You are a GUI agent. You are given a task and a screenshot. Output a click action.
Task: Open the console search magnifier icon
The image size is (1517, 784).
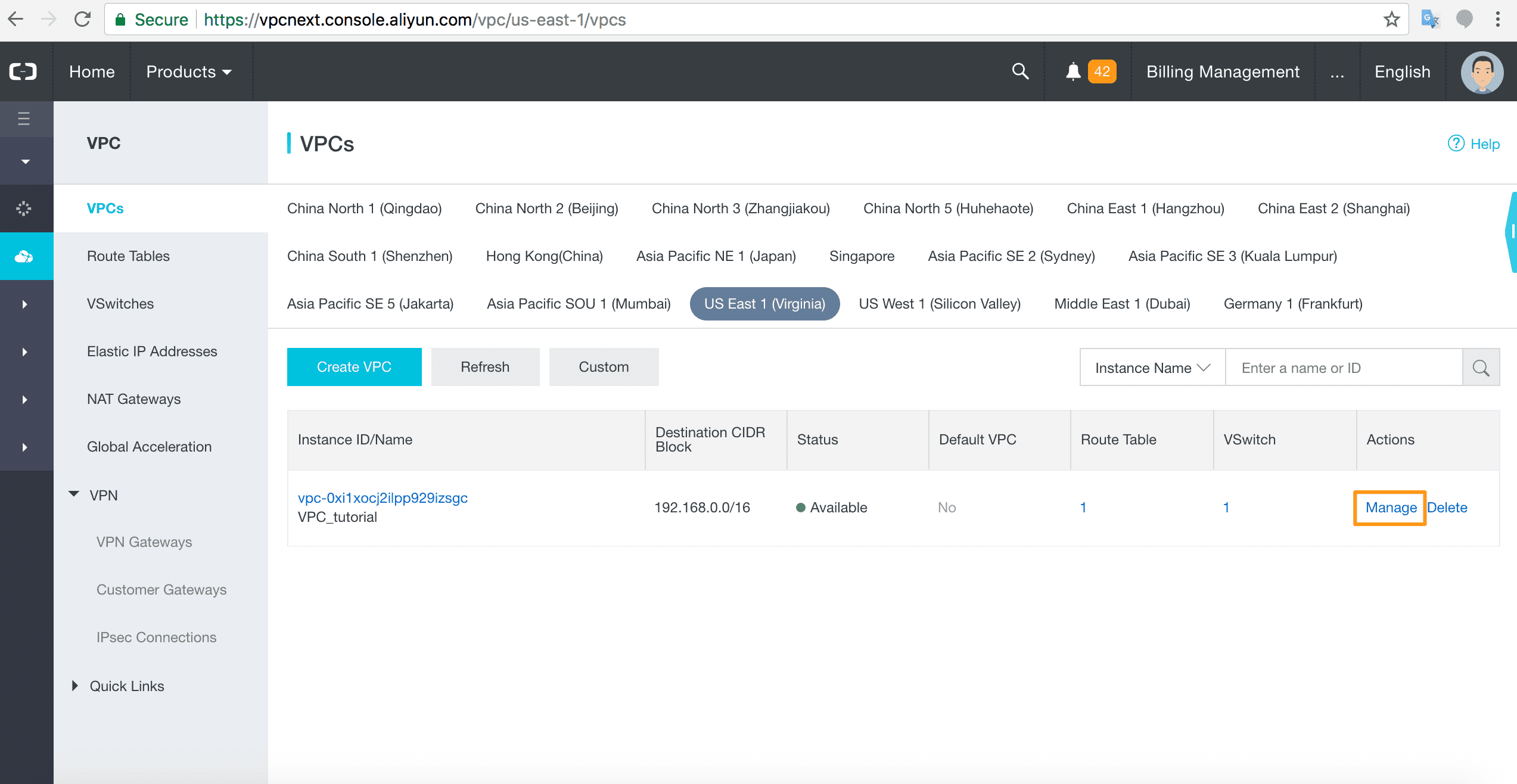(1021, 71)
